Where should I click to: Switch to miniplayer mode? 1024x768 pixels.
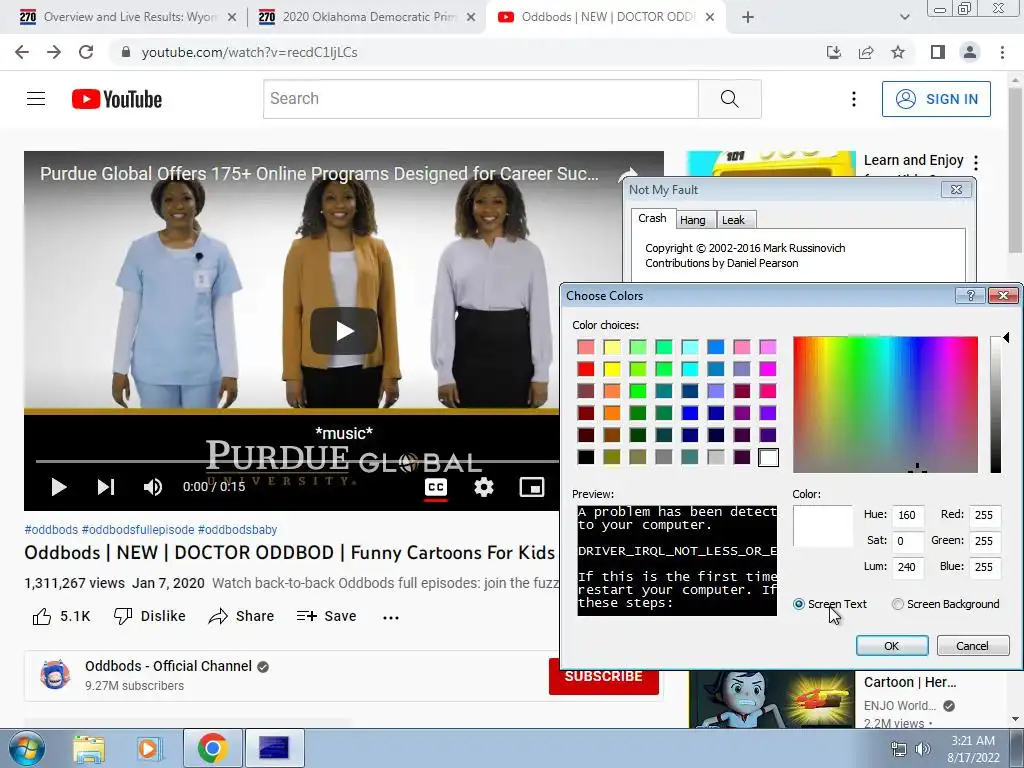(x=532, y=487)
